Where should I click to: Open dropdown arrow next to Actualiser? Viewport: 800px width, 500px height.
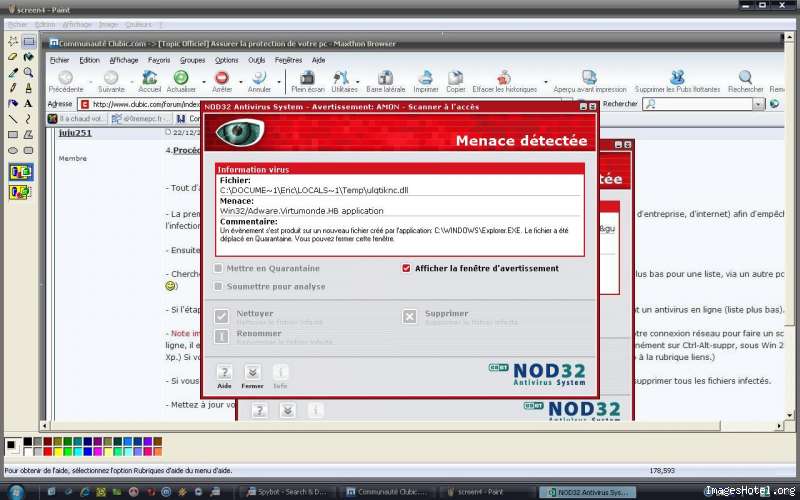click(203, 81)
